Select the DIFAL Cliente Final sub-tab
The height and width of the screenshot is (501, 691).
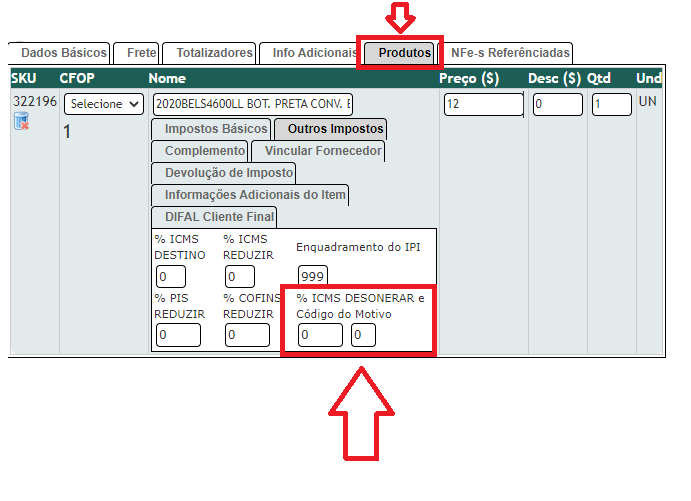point(214,217)
